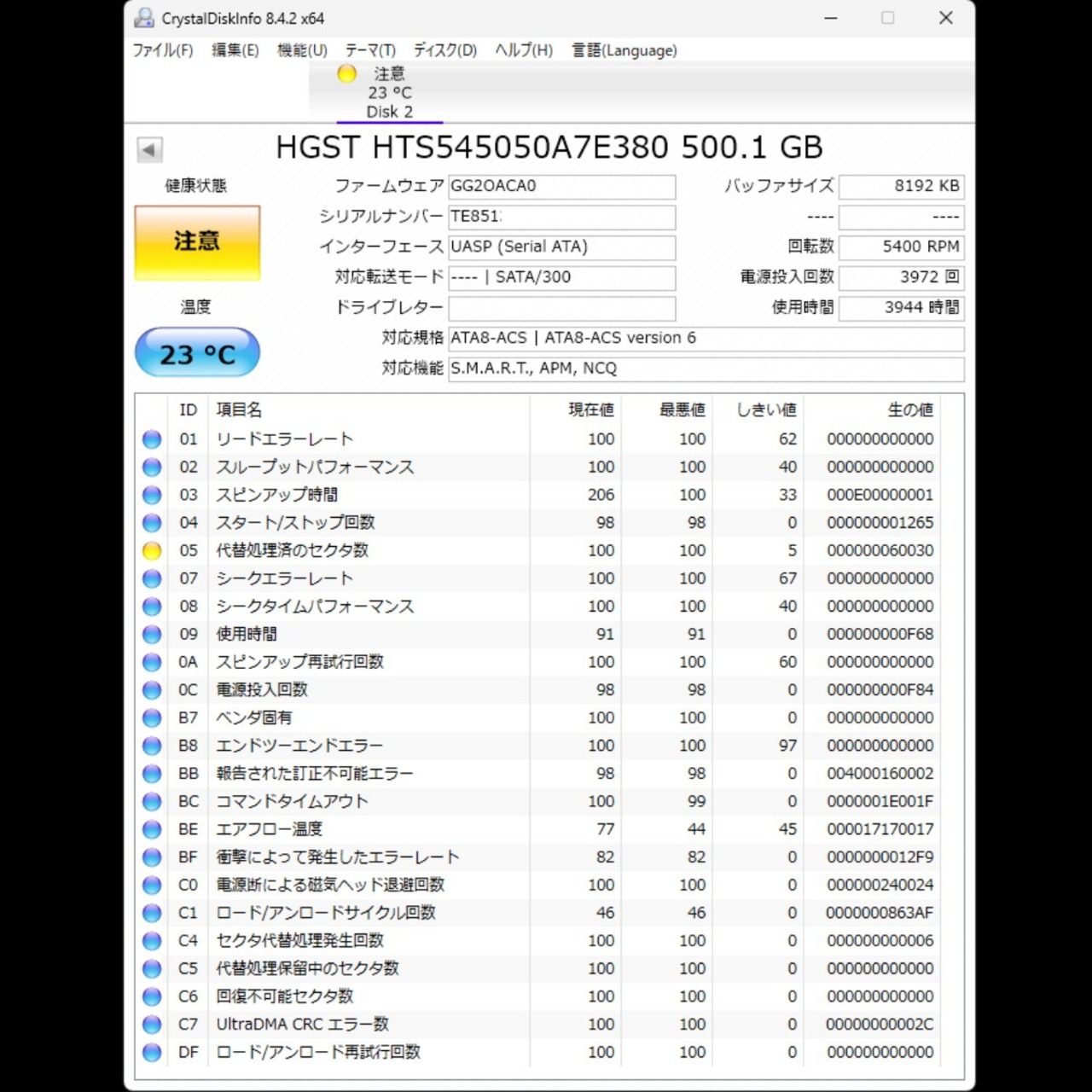1092x1092 pixels.
Task: Click the status orb for ID BC コマンドタイムアウト
Action: (152, 802)
